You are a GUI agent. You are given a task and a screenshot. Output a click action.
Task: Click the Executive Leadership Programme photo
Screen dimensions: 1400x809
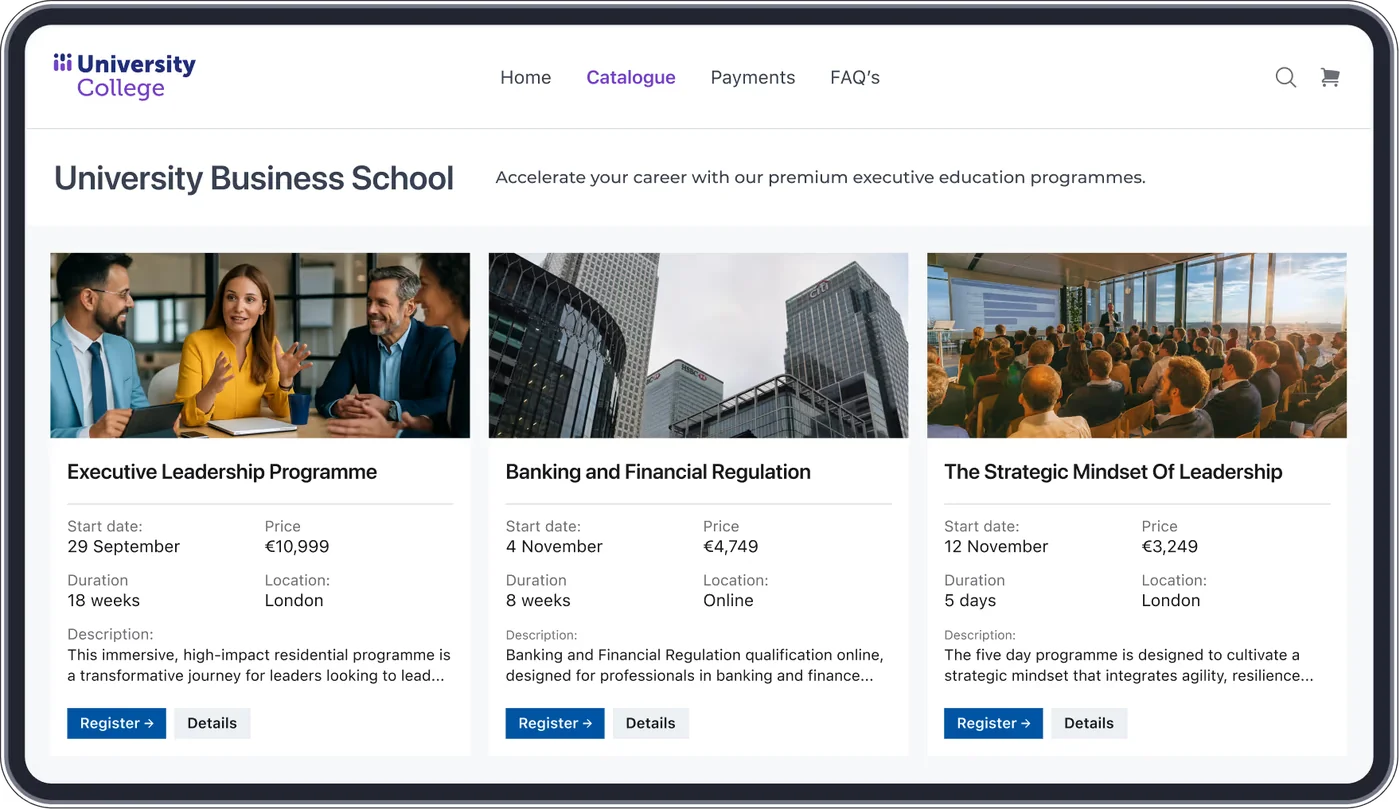[260, 344]
